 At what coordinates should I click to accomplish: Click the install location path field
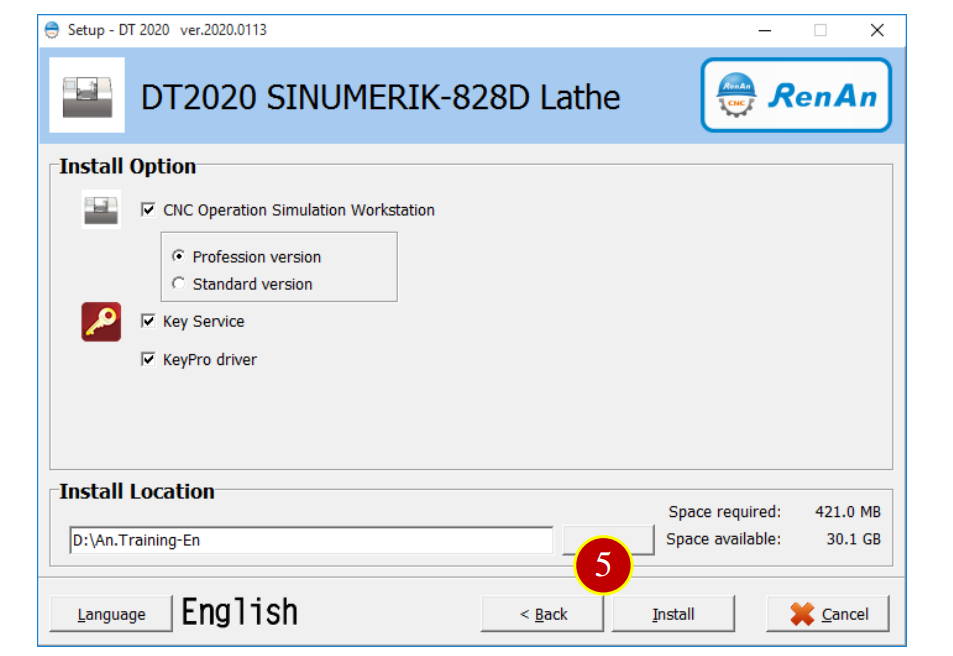(x=311, y=540)
